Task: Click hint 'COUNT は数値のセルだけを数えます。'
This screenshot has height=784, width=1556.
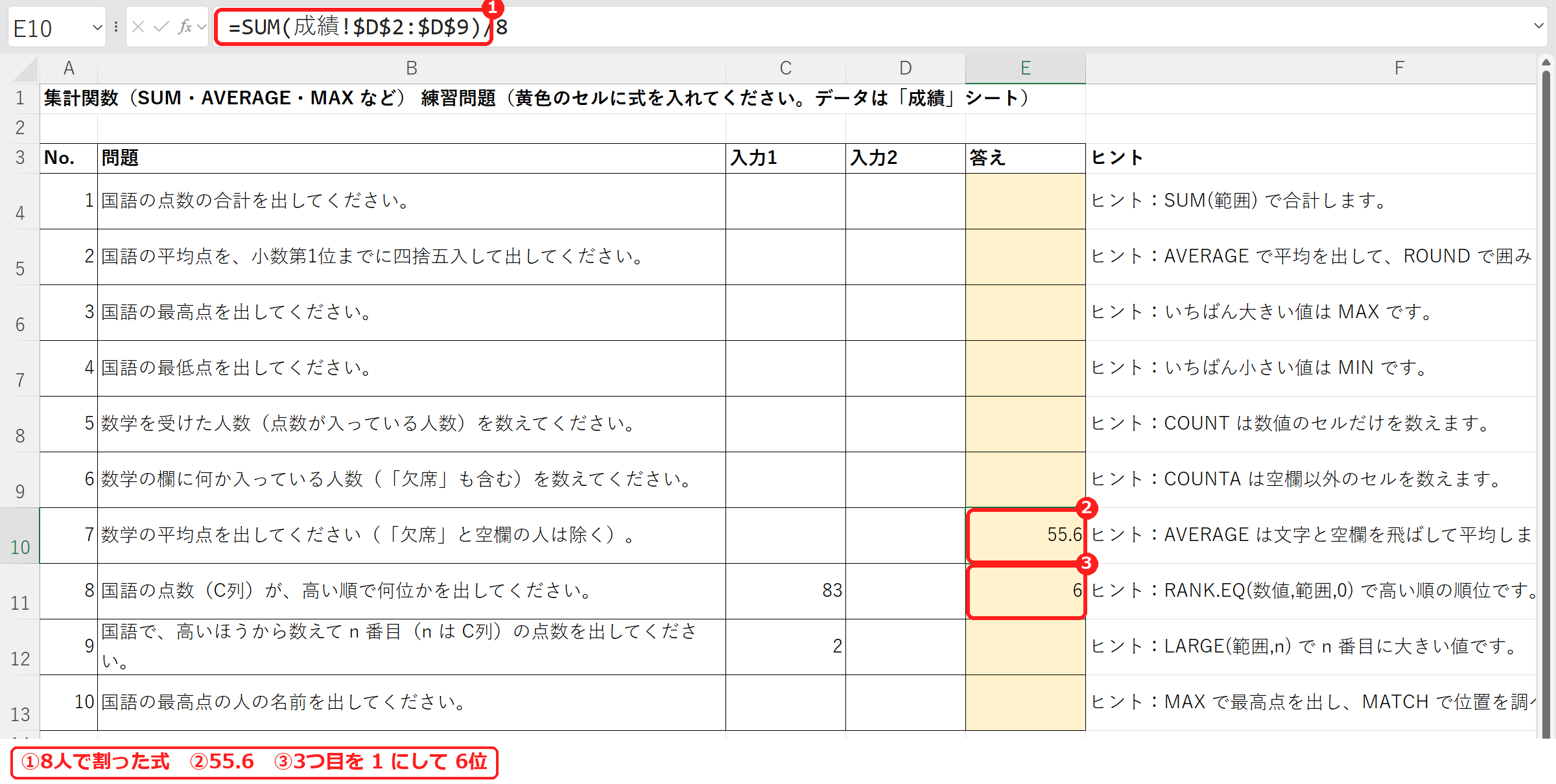Action: pos(1311,424)
